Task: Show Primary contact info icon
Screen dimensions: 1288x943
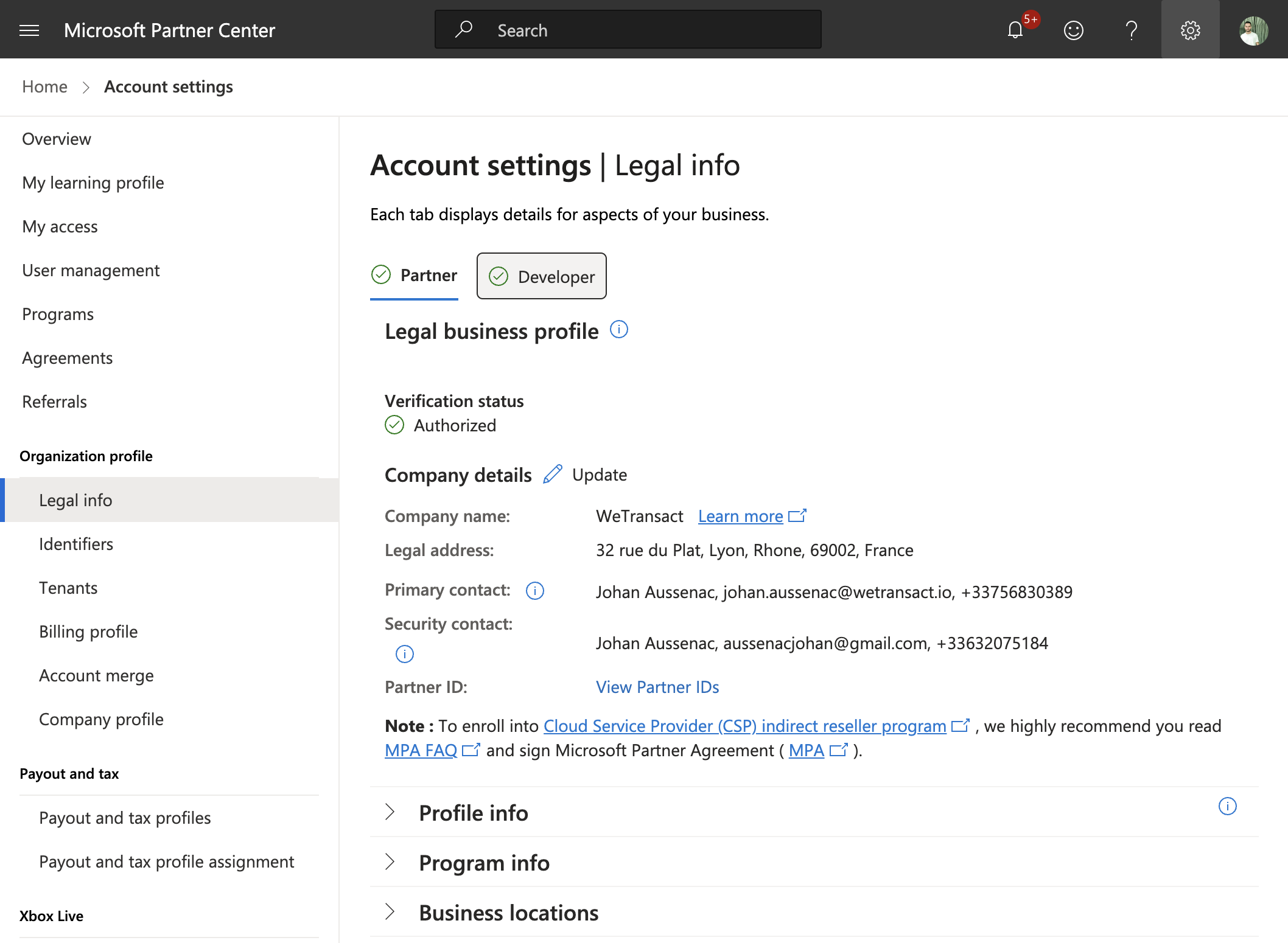Action: (534, 590)
